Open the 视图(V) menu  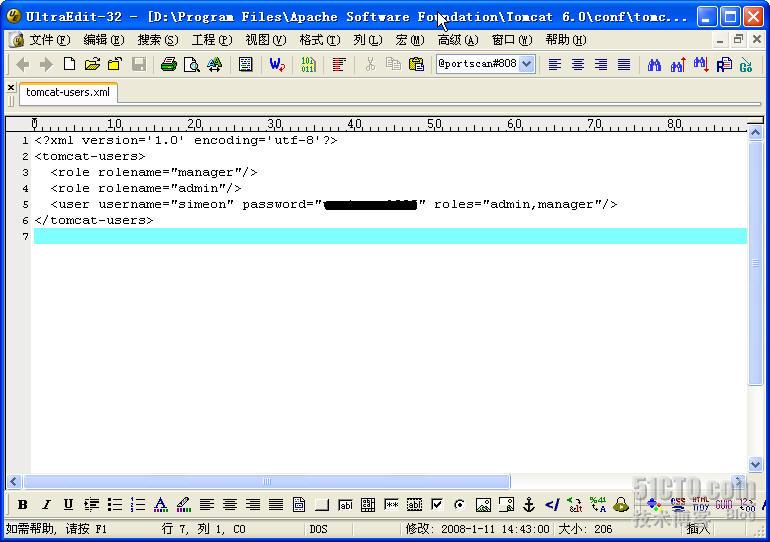pos(266,40)
